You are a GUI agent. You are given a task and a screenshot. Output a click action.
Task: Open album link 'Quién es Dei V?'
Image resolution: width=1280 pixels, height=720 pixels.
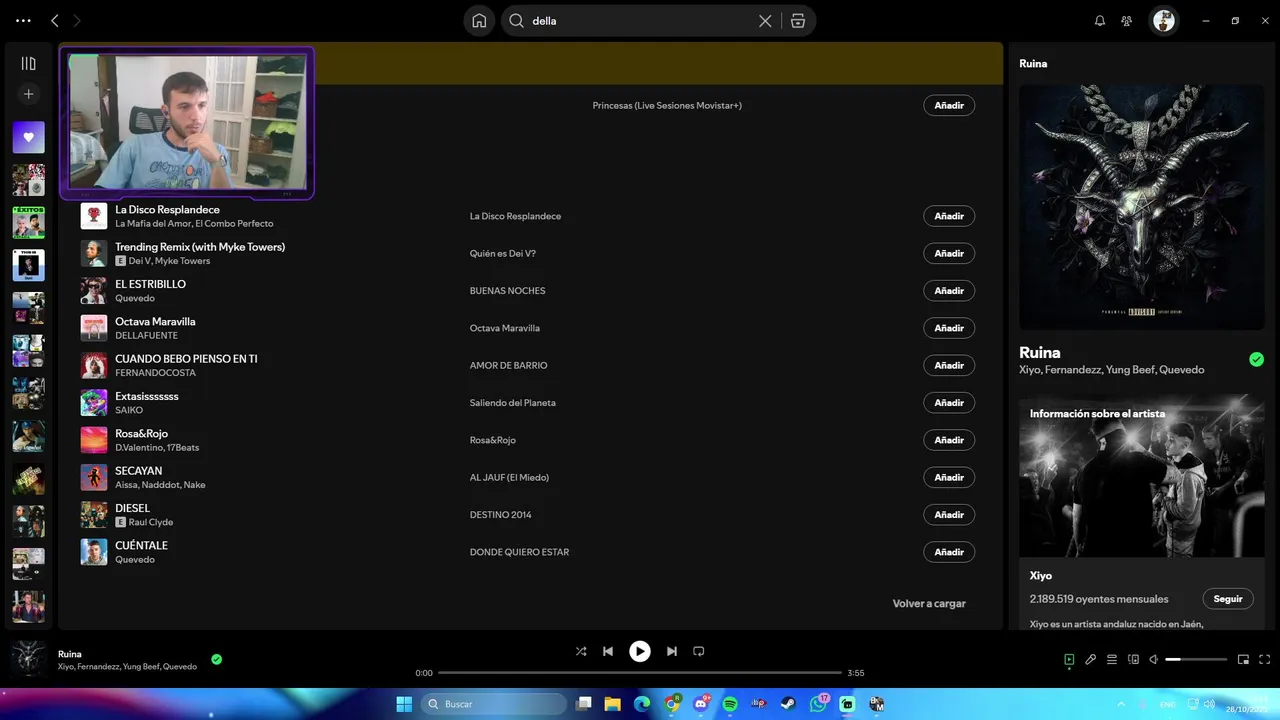tap(503, 254)
